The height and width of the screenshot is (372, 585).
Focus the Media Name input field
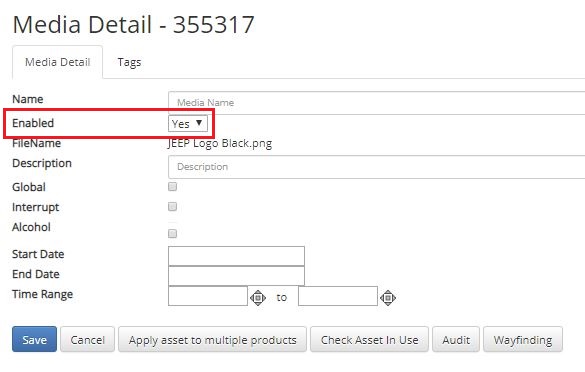[376, 103]
